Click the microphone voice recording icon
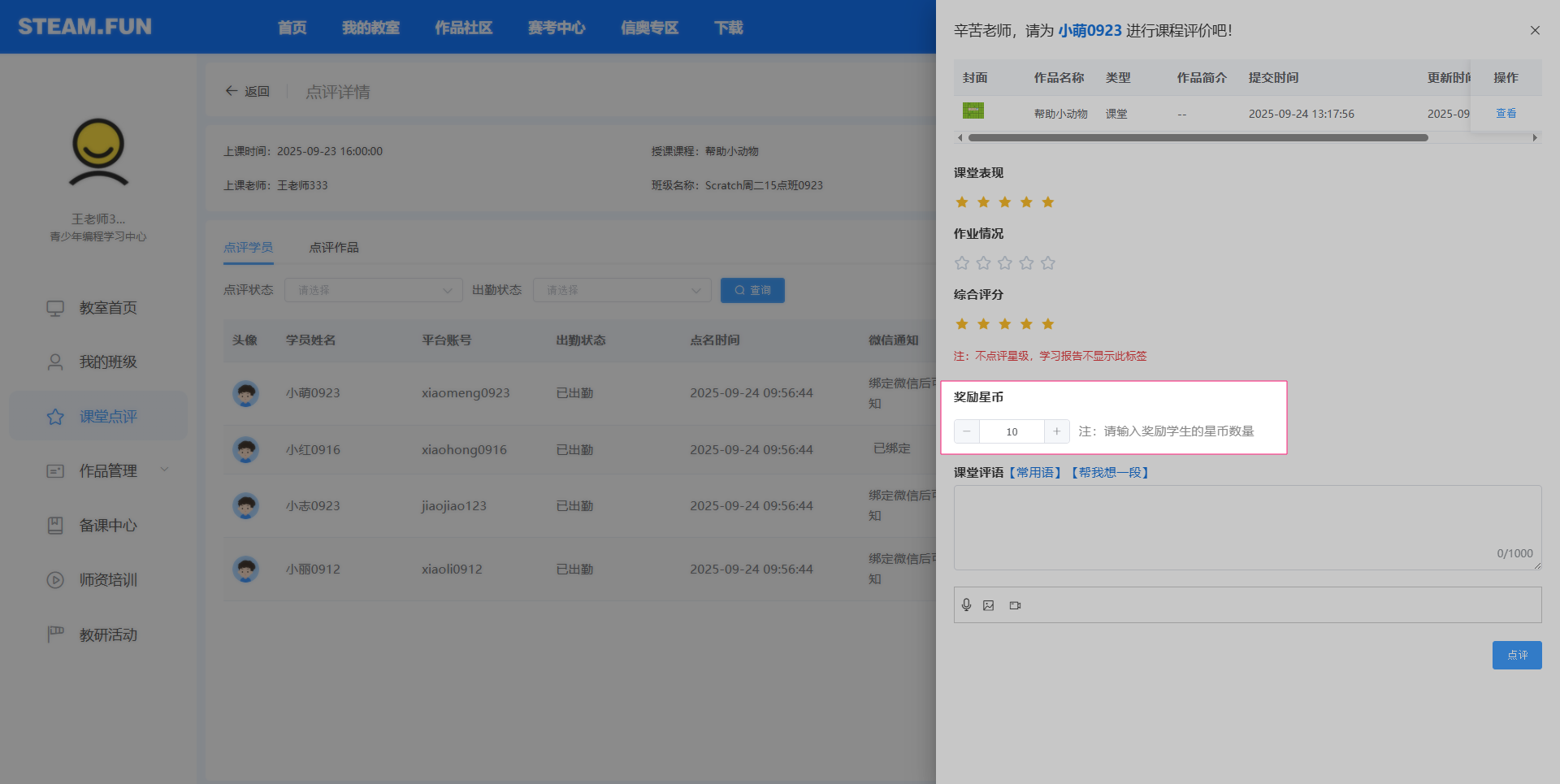 [x=966, y=605]
